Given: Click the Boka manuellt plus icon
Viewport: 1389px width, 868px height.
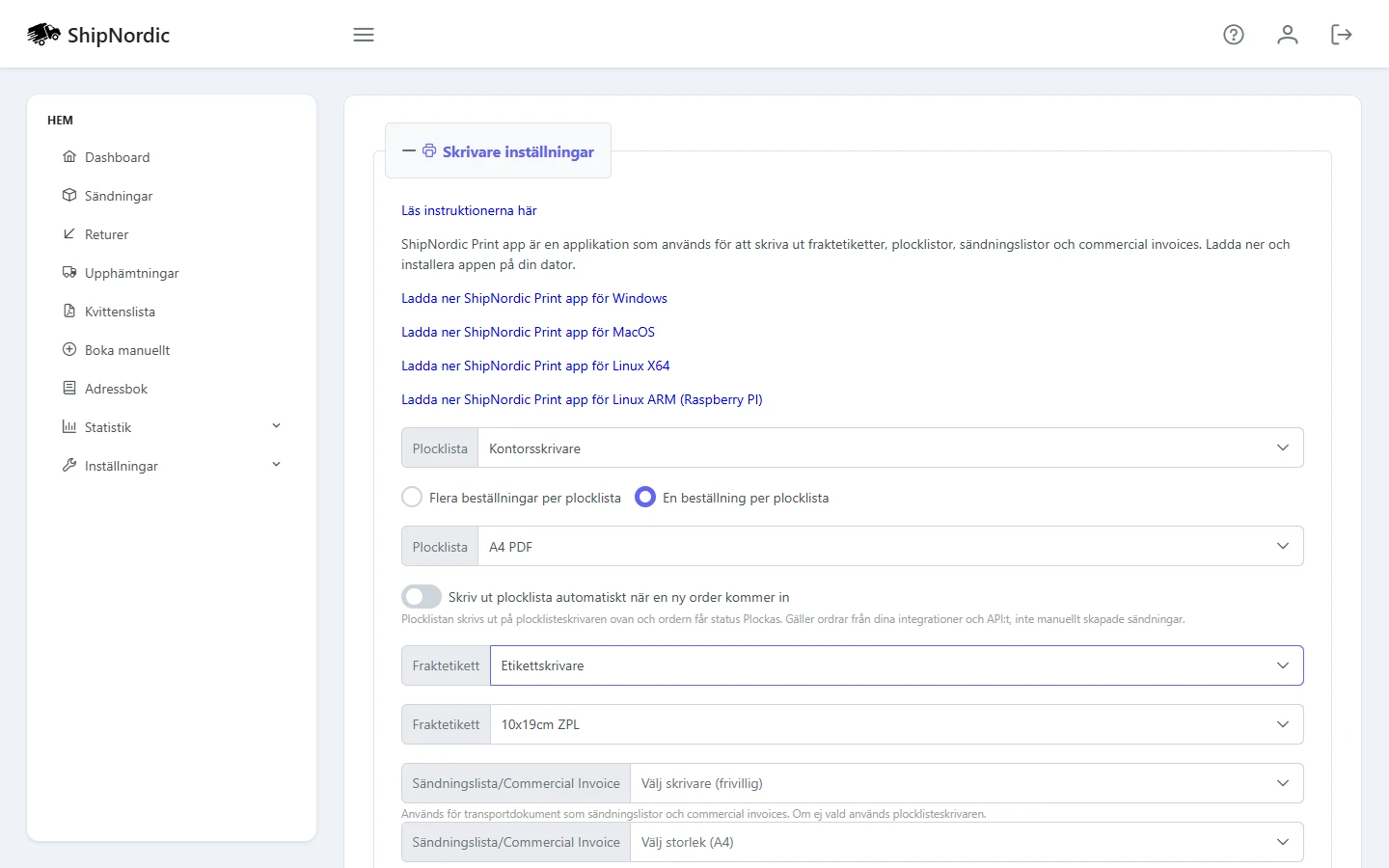Looking at the screenshot, I should pyautogui.click(x=69, y=349).
